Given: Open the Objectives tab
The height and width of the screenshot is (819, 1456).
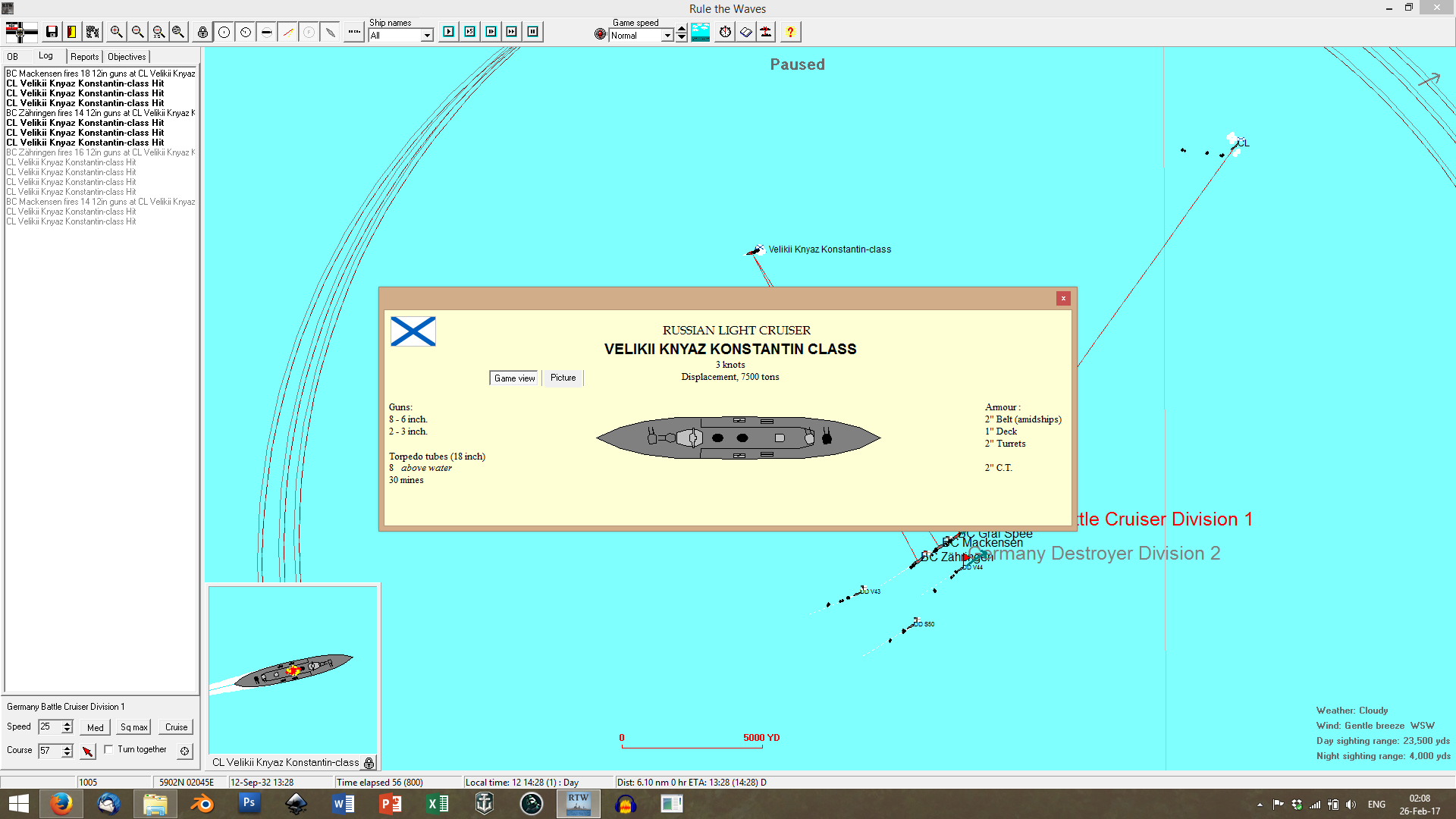Looking at the screenshot, I should 127,57.
